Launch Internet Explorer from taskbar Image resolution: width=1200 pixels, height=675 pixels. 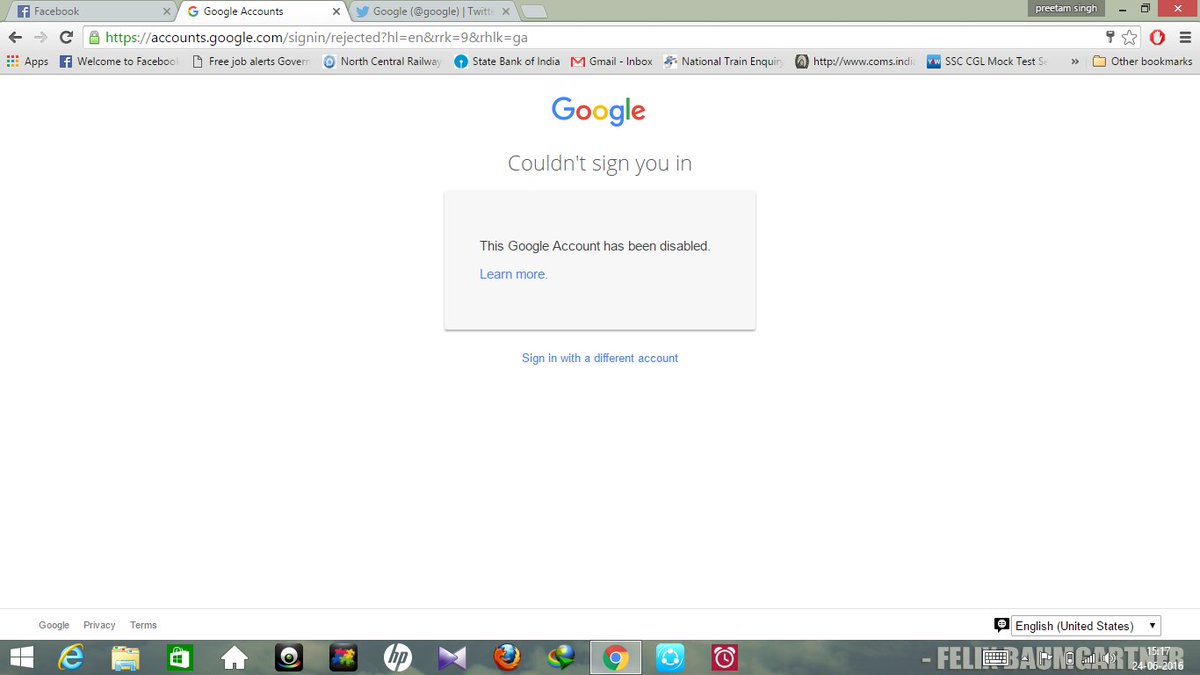click(x=71, y=658)
